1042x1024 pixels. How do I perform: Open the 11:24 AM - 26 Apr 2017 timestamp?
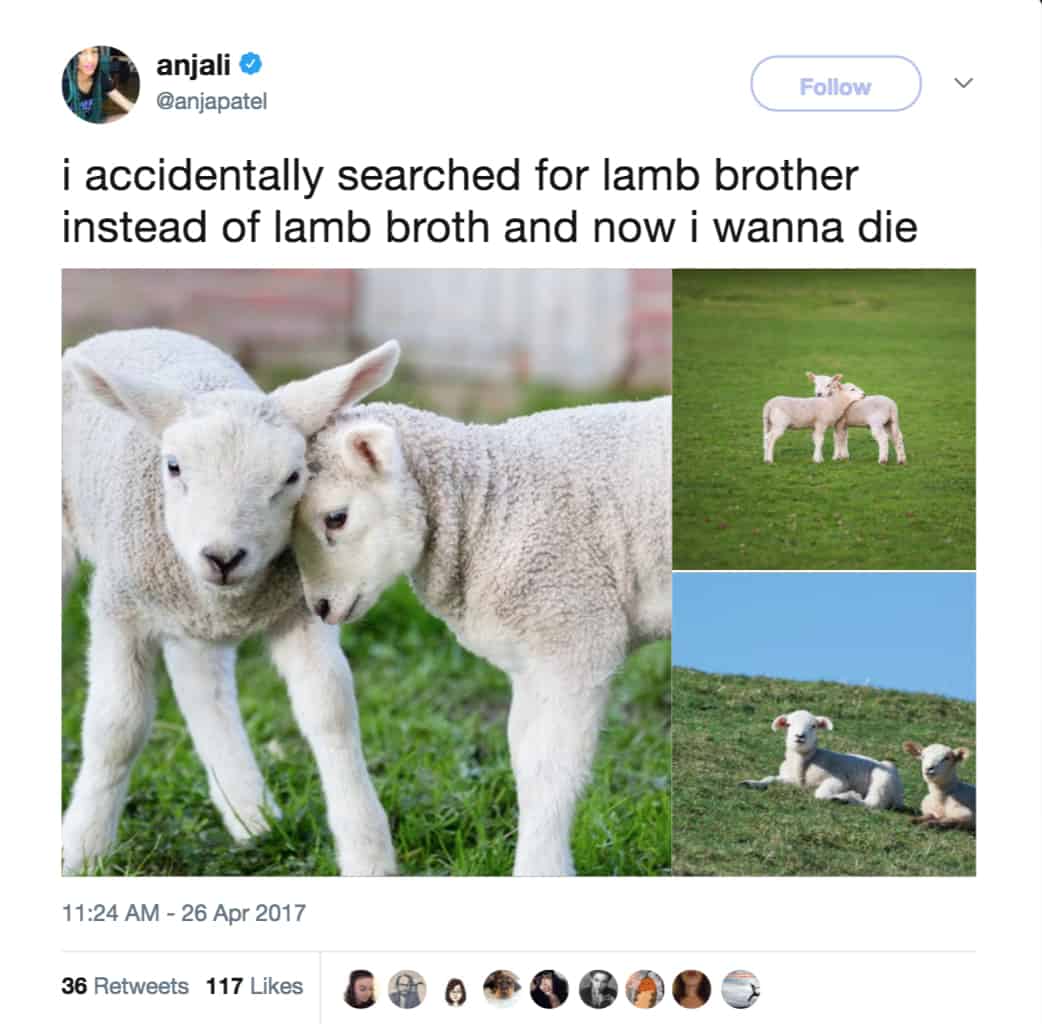coord(183,912)
